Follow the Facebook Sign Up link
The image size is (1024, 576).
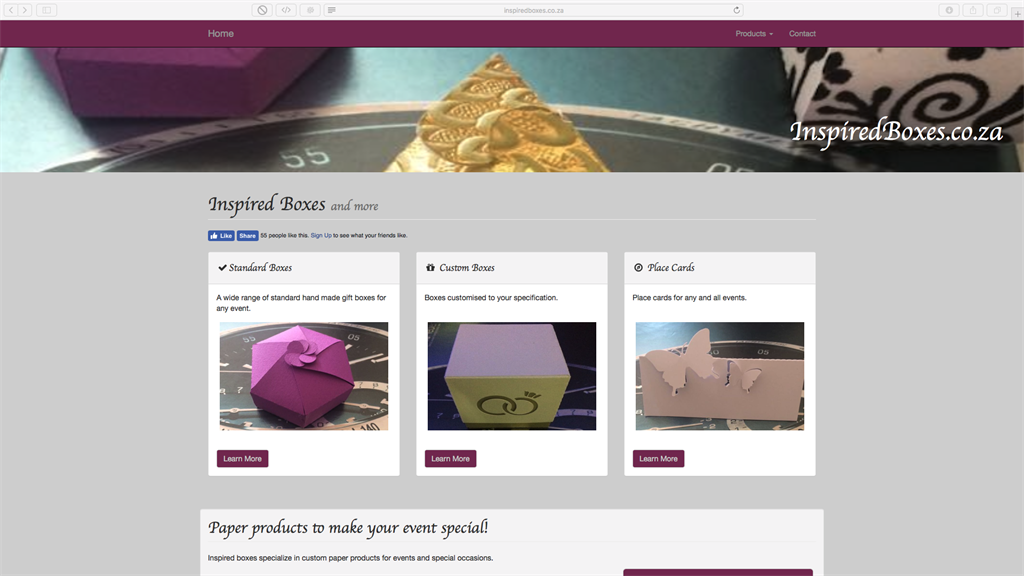pos(321,235)
